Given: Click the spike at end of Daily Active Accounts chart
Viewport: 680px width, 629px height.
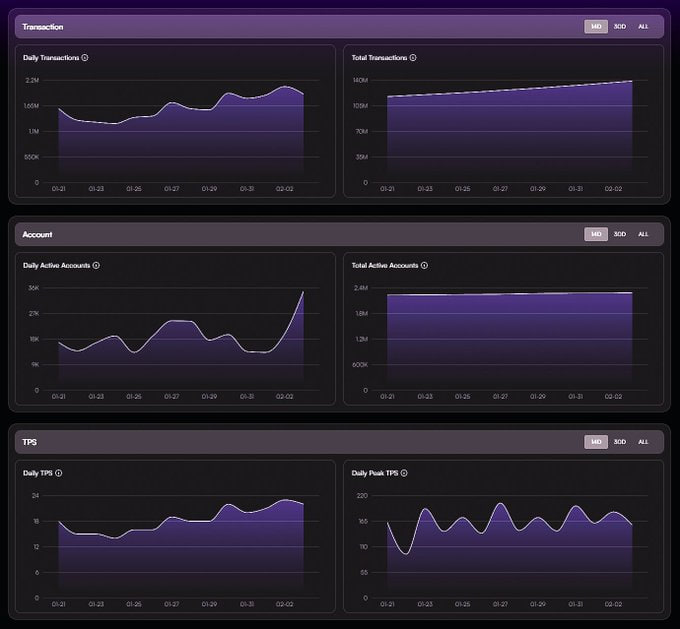Looking at the screenshot, I should (x=302, y=293).
